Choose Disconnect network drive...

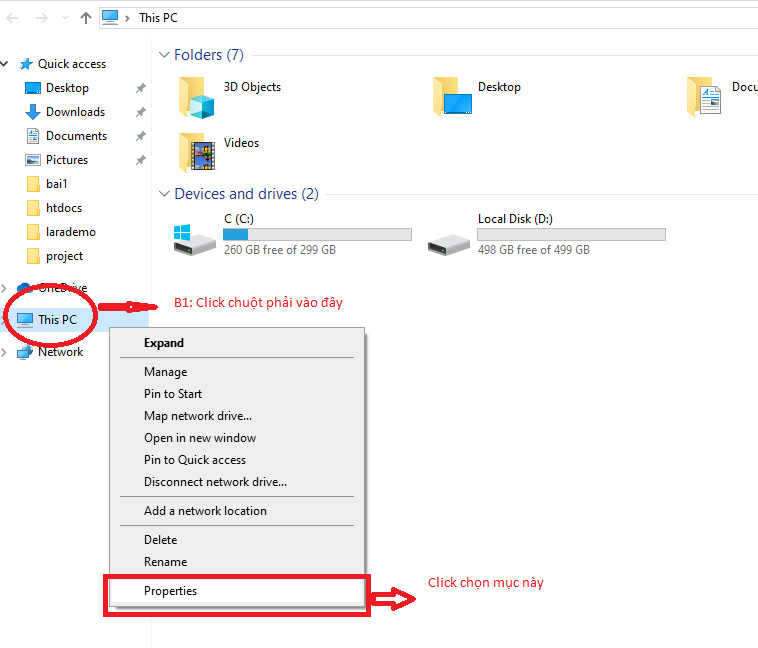click(237, 482)
